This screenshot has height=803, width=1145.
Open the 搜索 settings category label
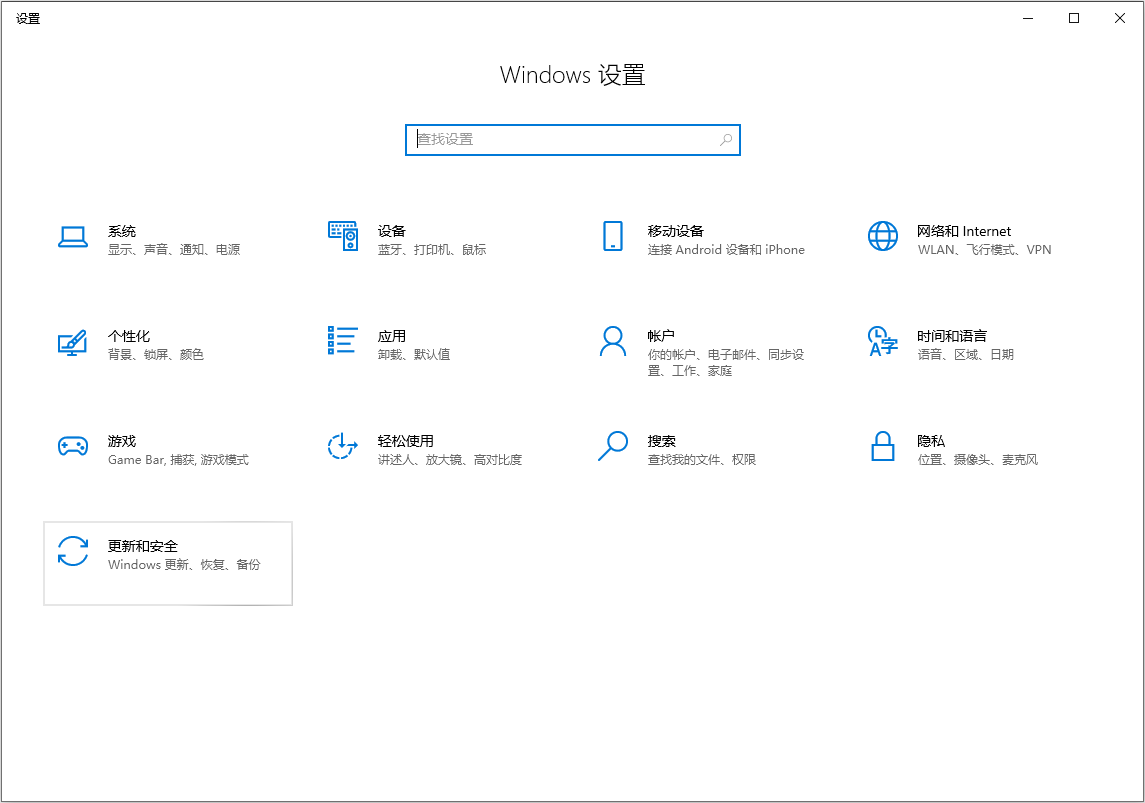tap(661, 441)
